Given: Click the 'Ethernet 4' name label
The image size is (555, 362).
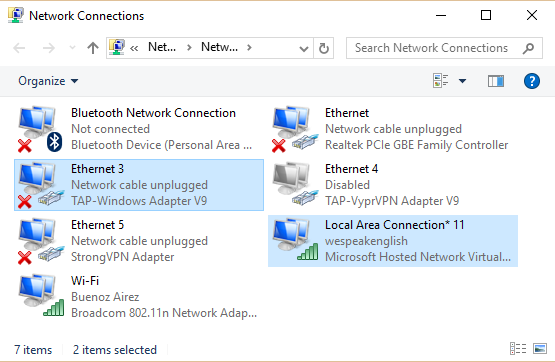Looking at the screenshot, I should pyautogui.click(x=351, y=169).
